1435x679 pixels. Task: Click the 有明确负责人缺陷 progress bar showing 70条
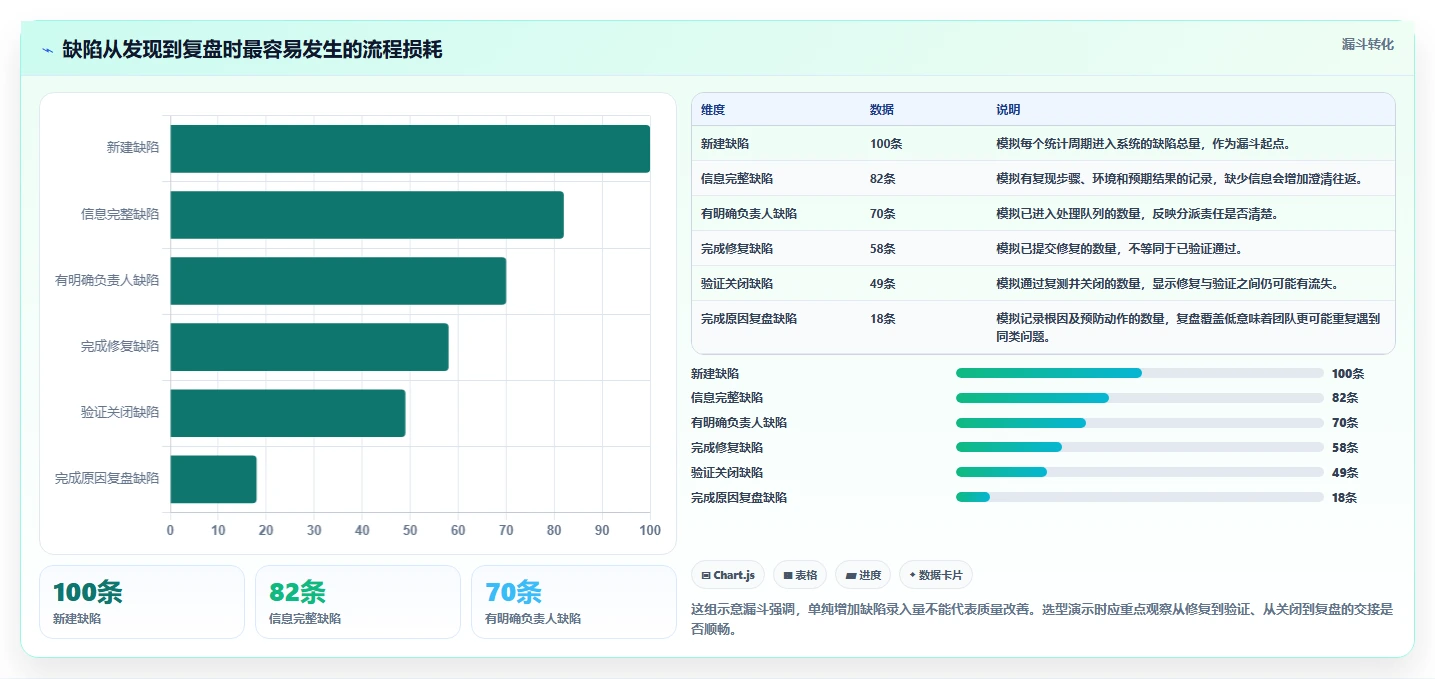click(x=1140, y=422)
